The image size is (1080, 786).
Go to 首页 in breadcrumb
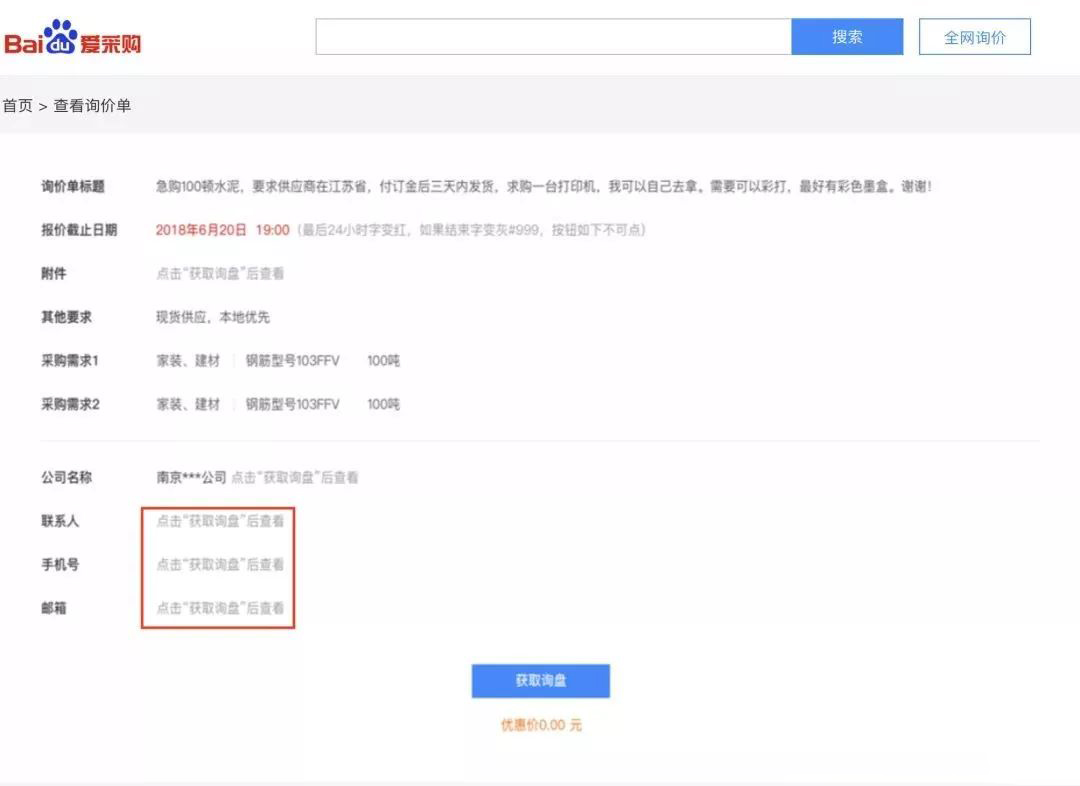[17, 105]
